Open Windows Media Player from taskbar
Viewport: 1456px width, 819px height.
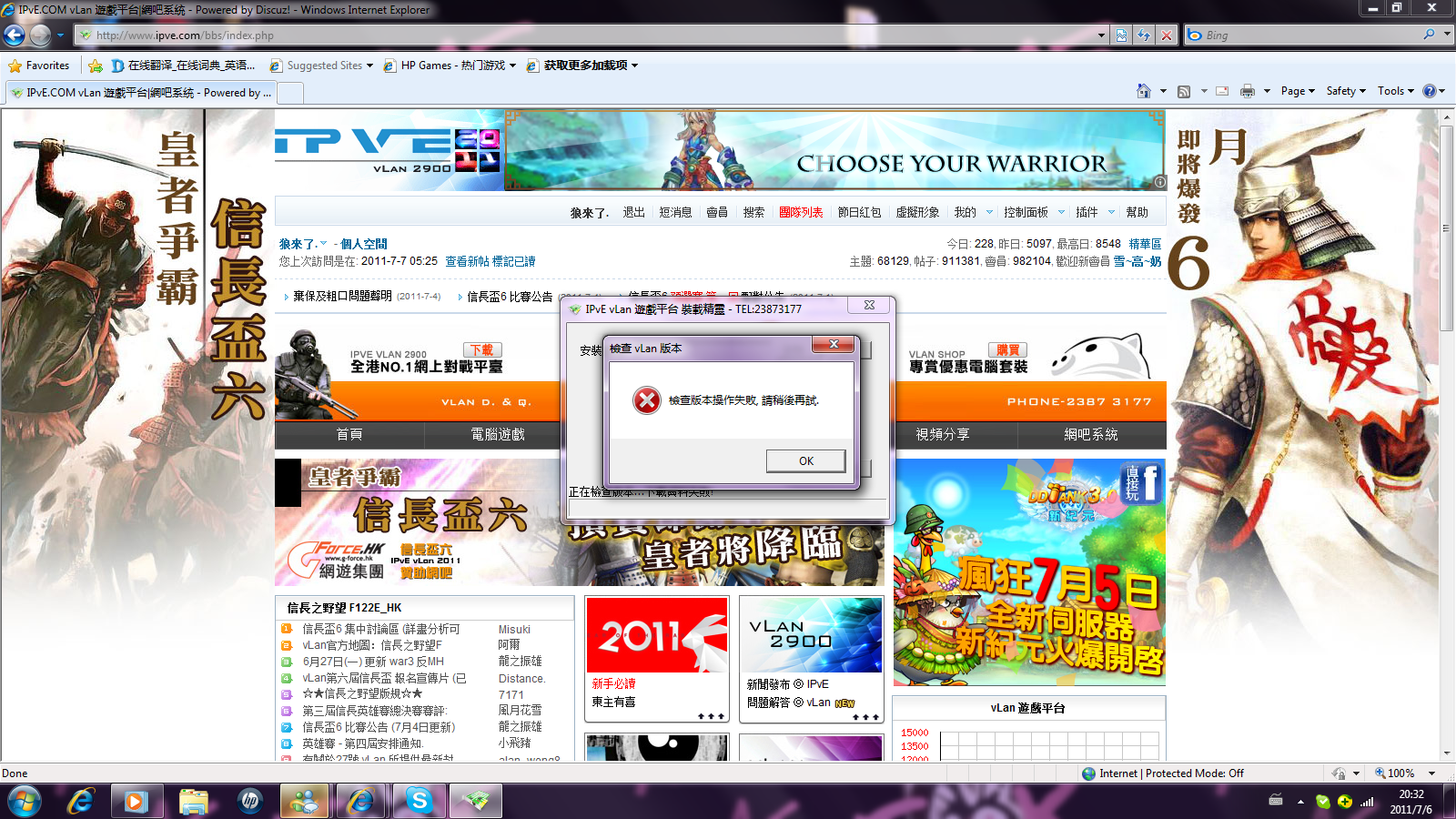(136, 801)
